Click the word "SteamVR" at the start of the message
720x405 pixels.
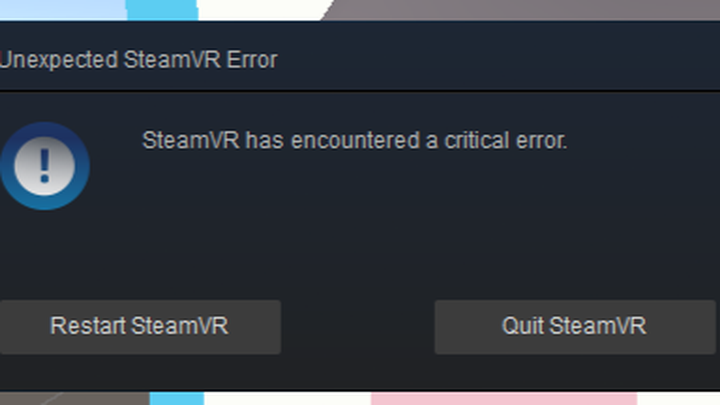(x=191, y=140)
